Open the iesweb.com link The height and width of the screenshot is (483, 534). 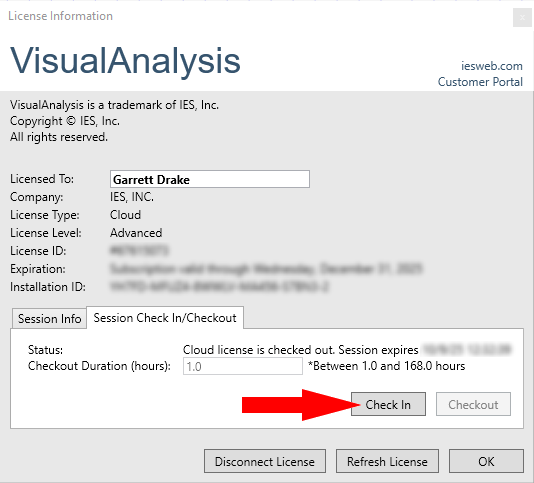pos(491,66)
